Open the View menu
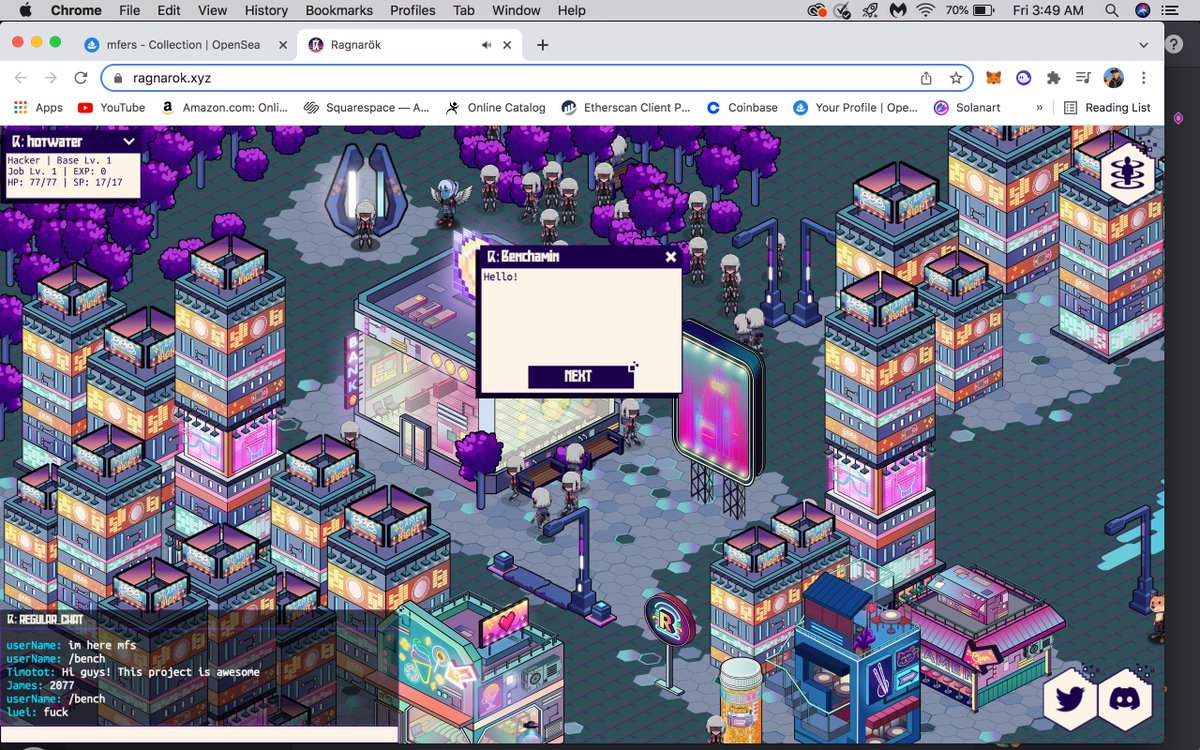The width and height of the screenshot is (1200, 750). point(212,10)
